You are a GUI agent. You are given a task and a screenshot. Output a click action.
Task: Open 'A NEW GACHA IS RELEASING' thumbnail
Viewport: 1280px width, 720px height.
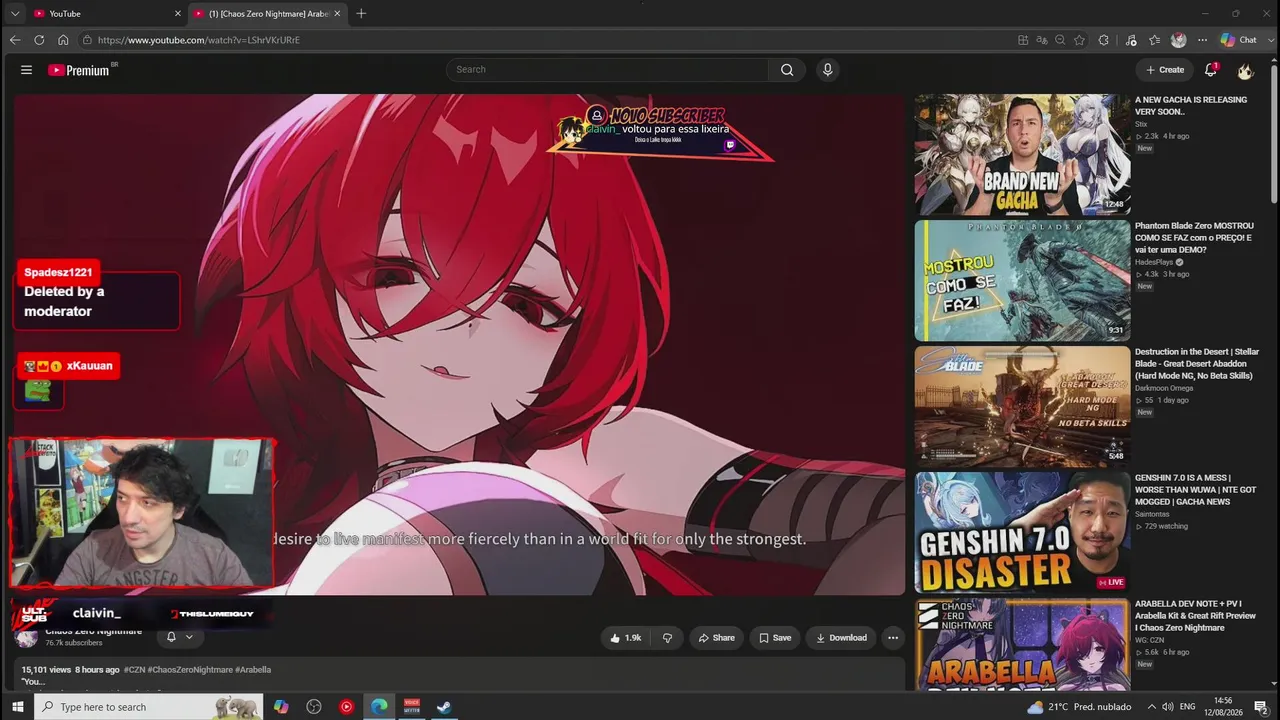click(x=1022, y=154)
